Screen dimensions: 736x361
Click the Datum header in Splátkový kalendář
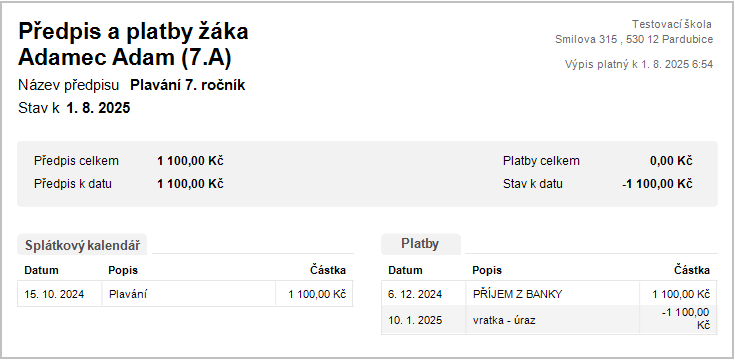point(41,270)
